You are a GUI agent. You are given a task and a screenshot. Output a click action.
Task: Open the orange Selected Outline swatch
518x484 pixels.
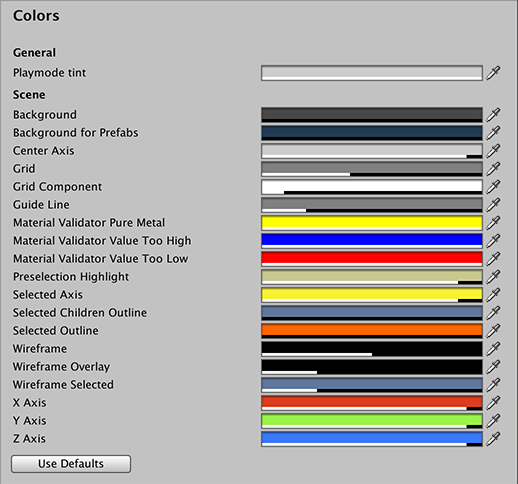tap(372, 331)
